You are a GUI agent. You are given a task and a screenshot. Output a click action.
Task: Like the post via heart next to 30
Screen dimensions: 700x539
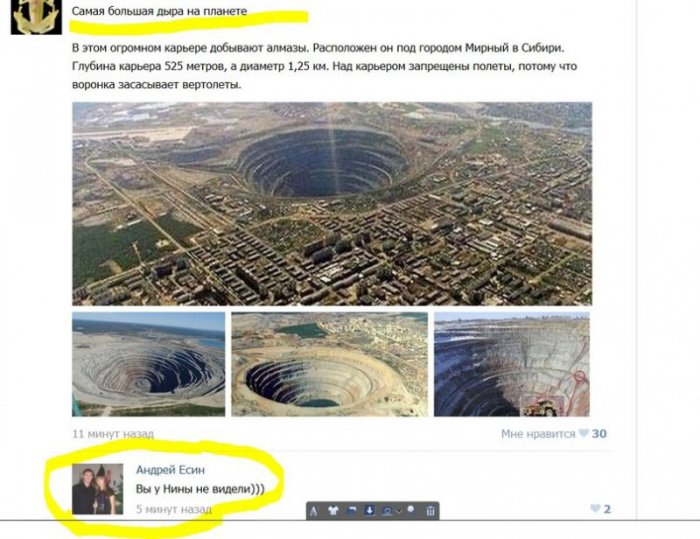(x=583, y=433)
